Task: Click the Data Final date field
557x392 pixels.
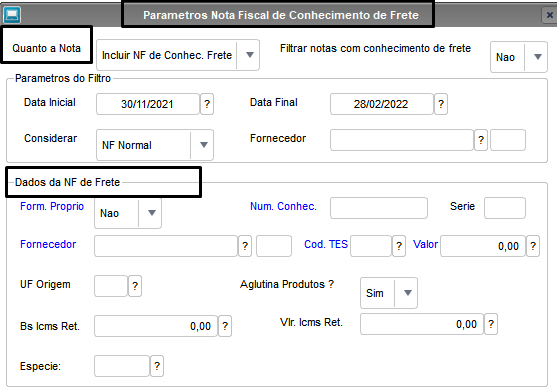Action: (382, 104)
